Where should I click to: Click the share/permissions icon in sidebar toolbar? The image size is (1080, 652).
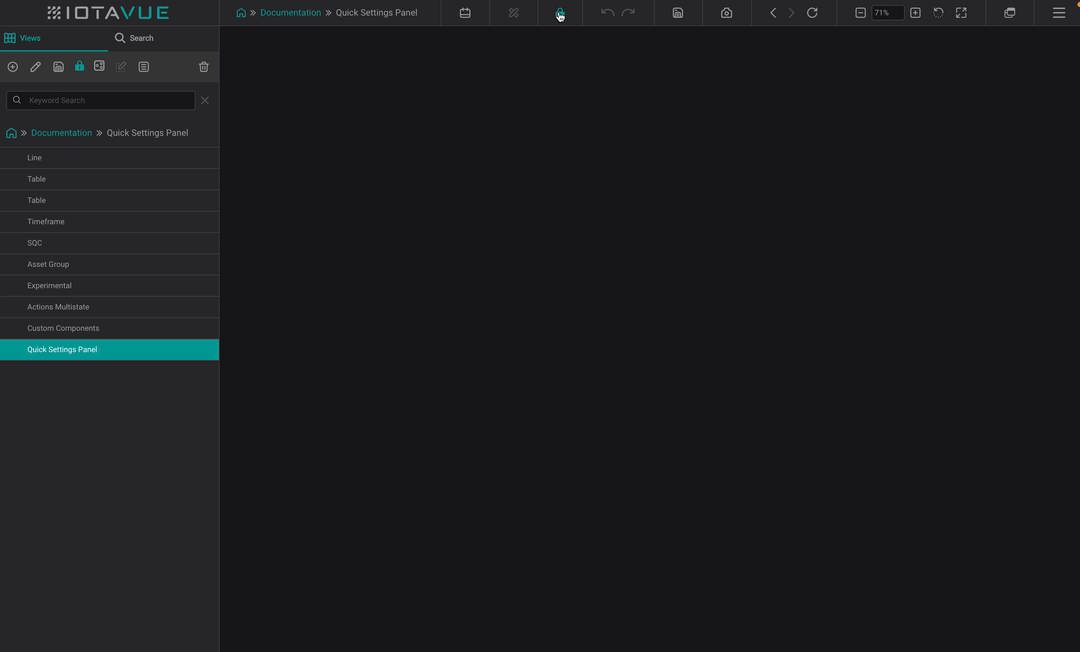click(99, 66)
